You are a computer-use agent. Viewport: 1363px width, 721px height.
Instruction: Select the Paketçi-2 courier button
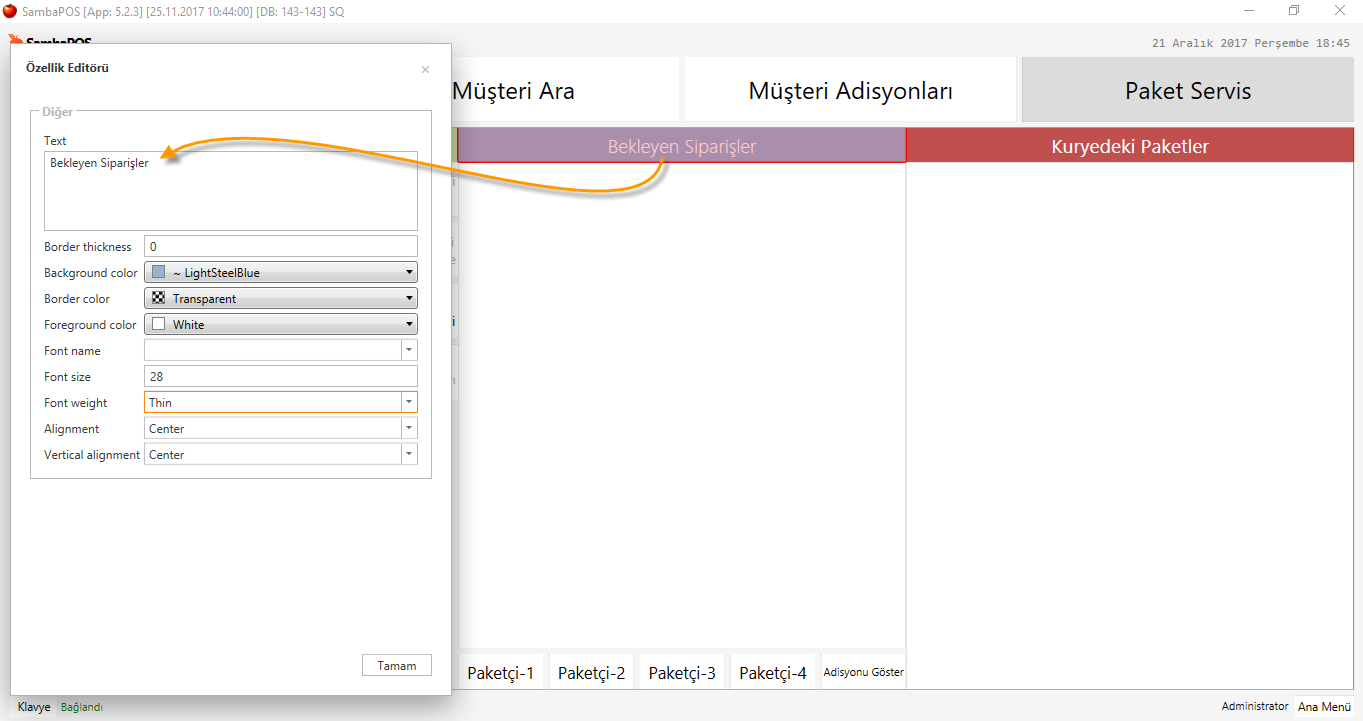point(591,673)
